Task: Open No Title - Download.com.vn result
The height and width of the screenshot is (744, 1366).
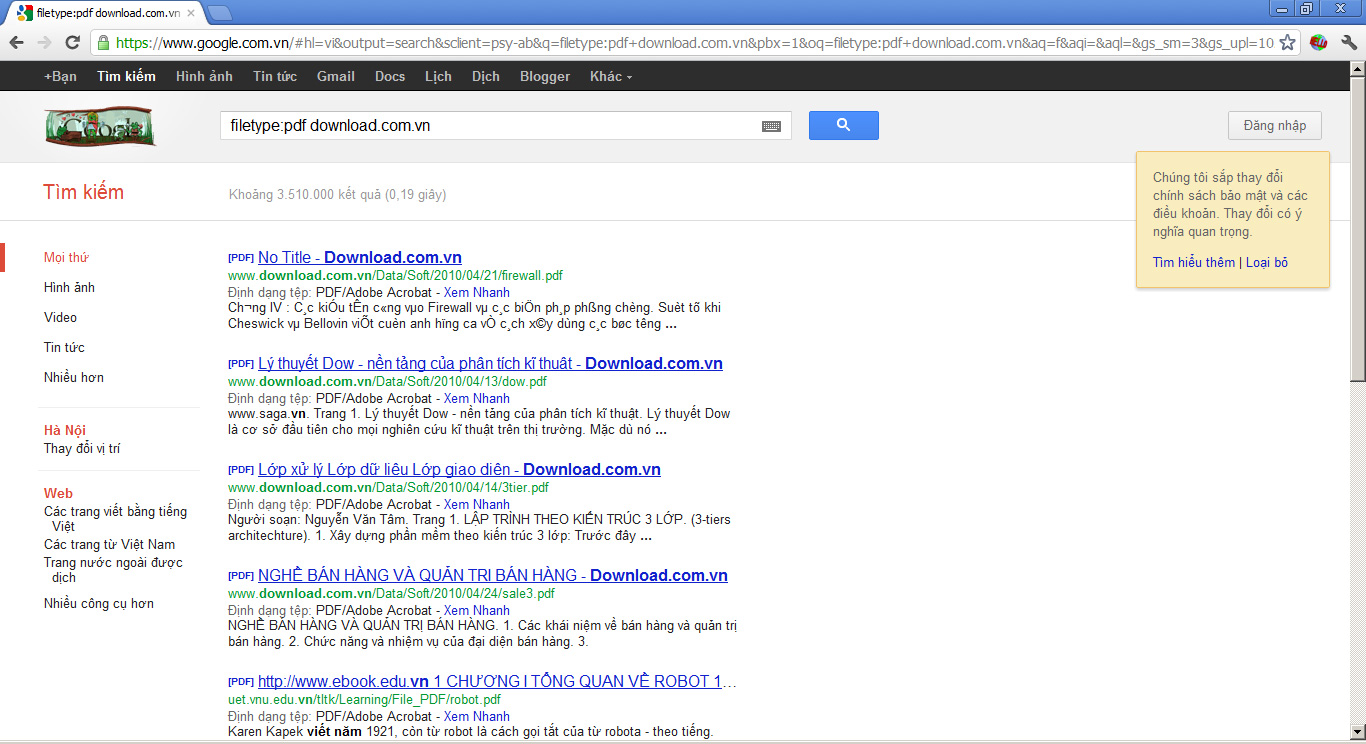Action: click(x=360, y=257)
